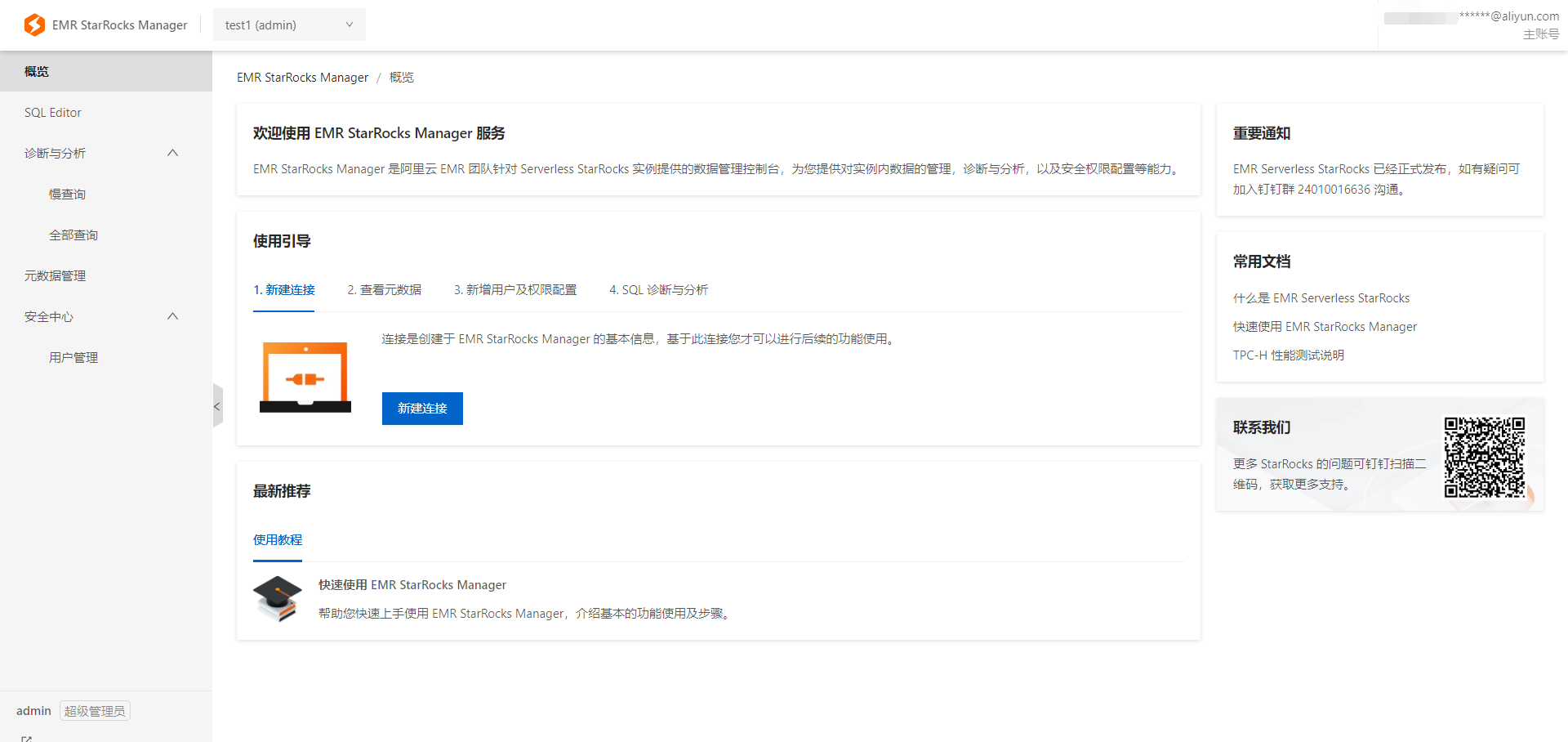
Task: Switch to the 2. 查看元数据 tab
Action: 384,290
